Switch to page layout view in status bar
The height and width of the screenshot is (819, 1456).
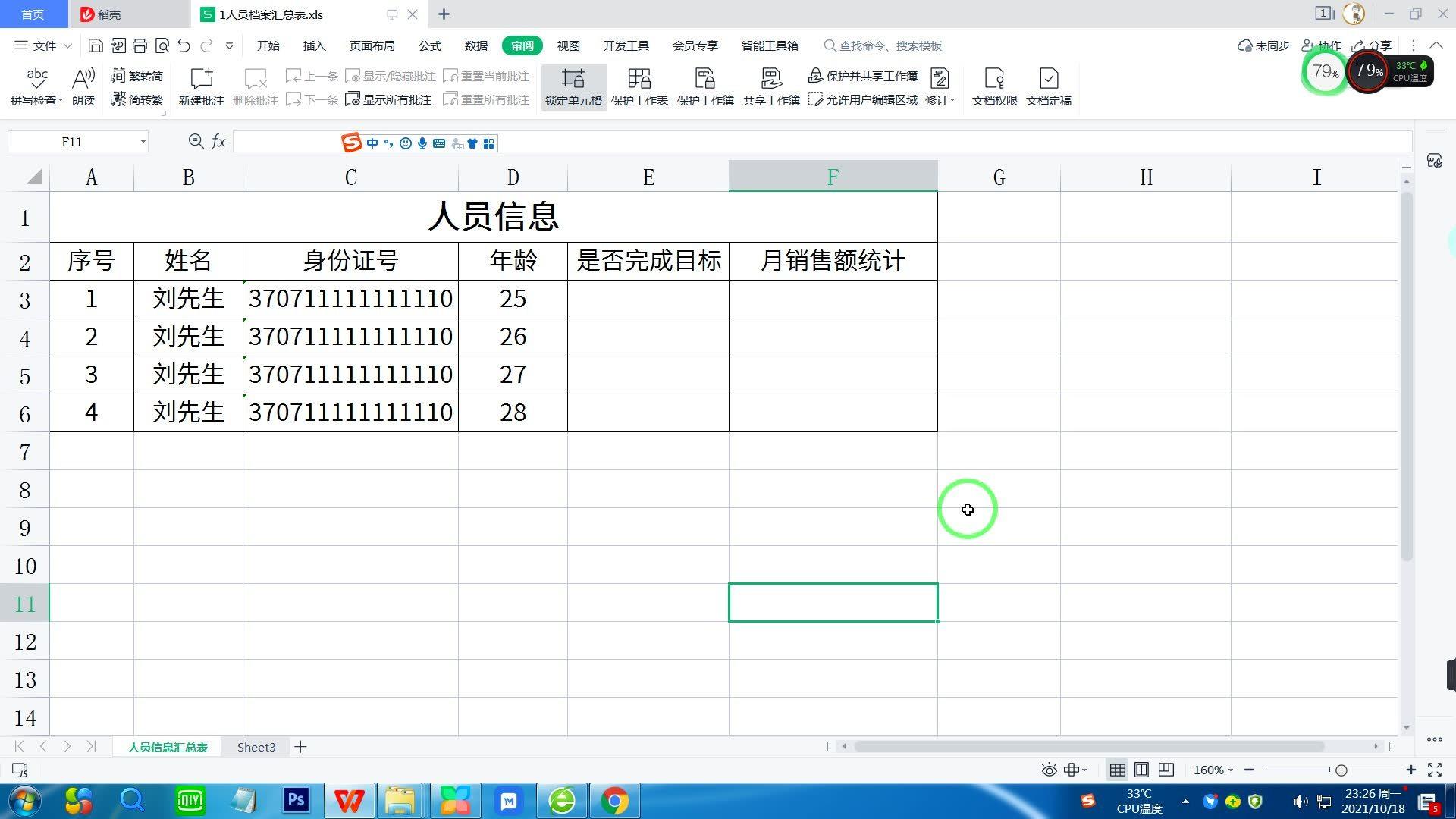(x=1141, y=770)
